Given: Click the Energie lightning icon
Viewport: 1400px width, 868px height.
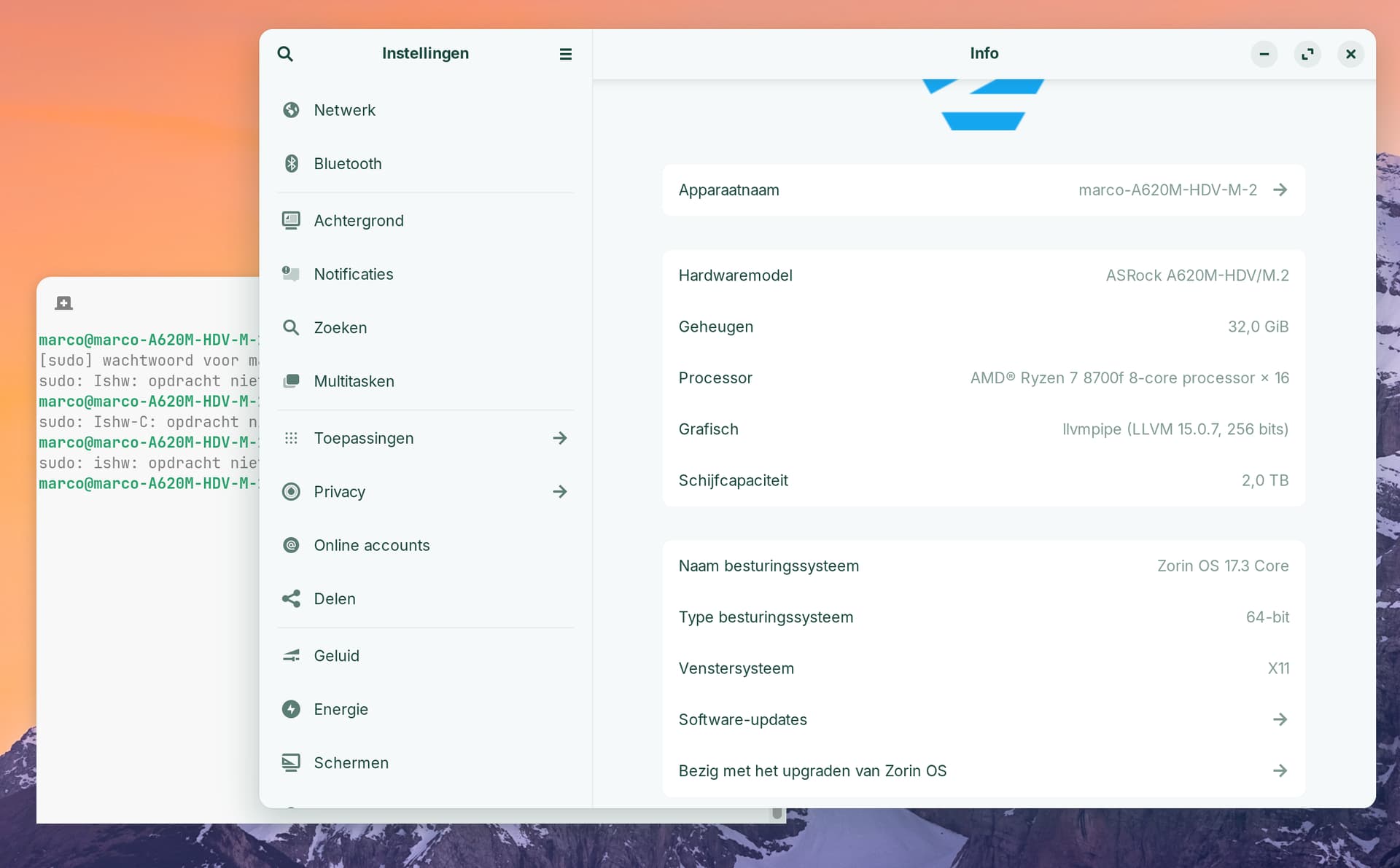Looking at the screenshot, I should (291, 709).
